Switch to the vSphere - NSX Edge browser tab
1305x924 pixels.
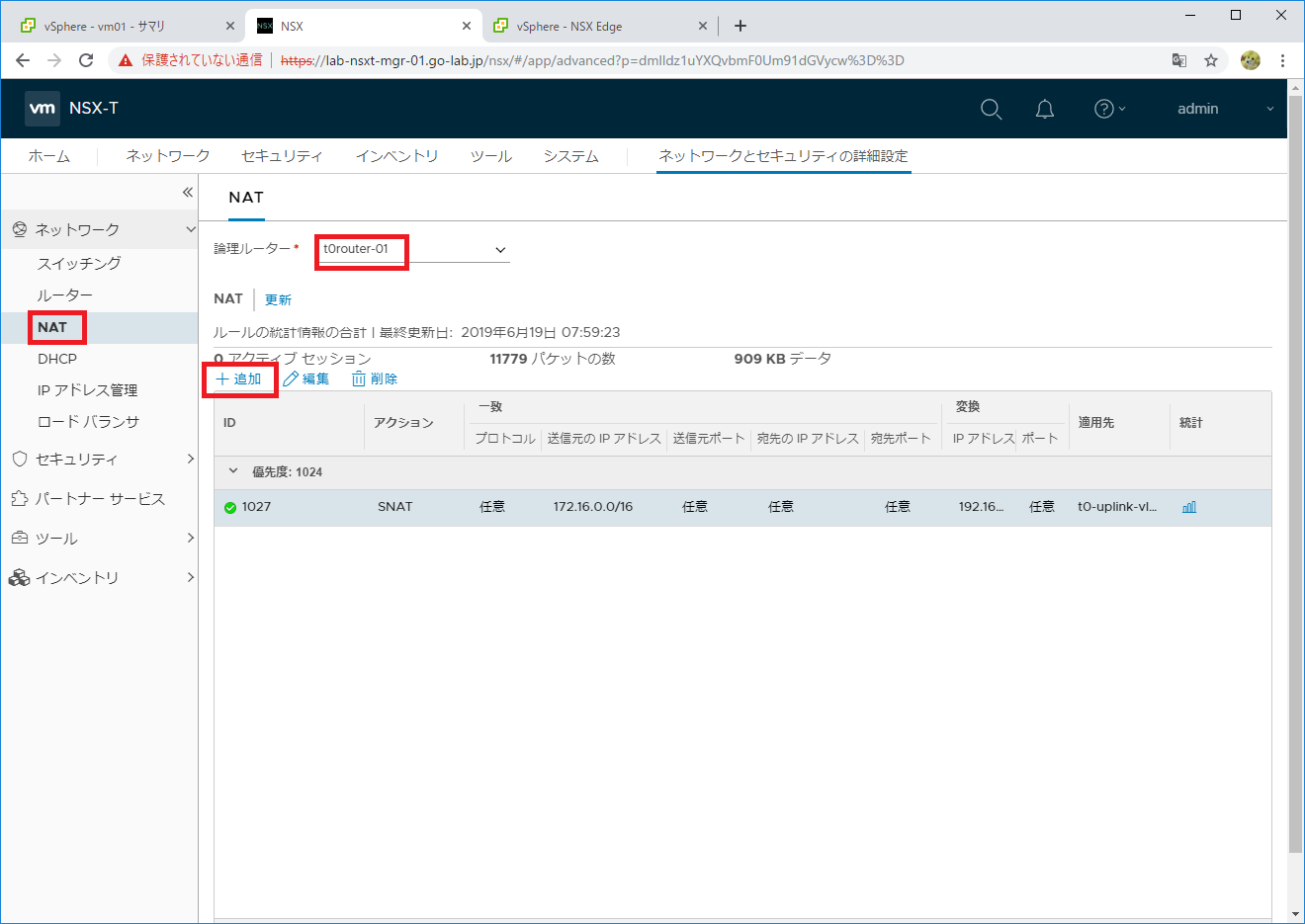(x=599, y=26)
